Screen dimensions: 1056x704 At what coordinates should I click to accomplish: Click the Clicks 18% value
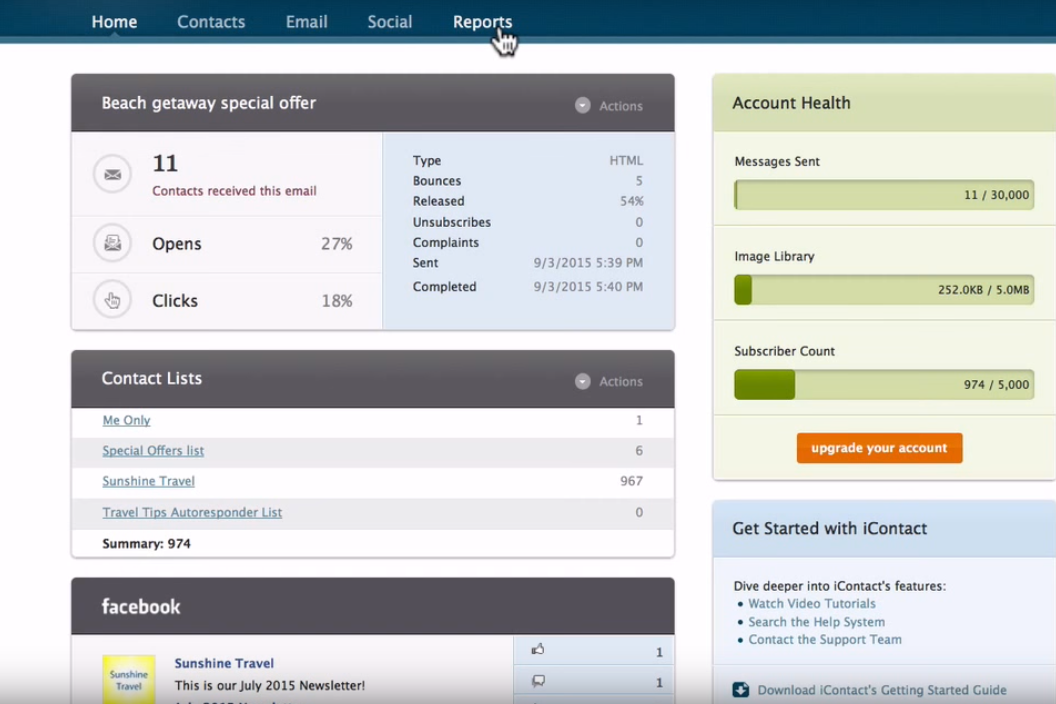336,300
